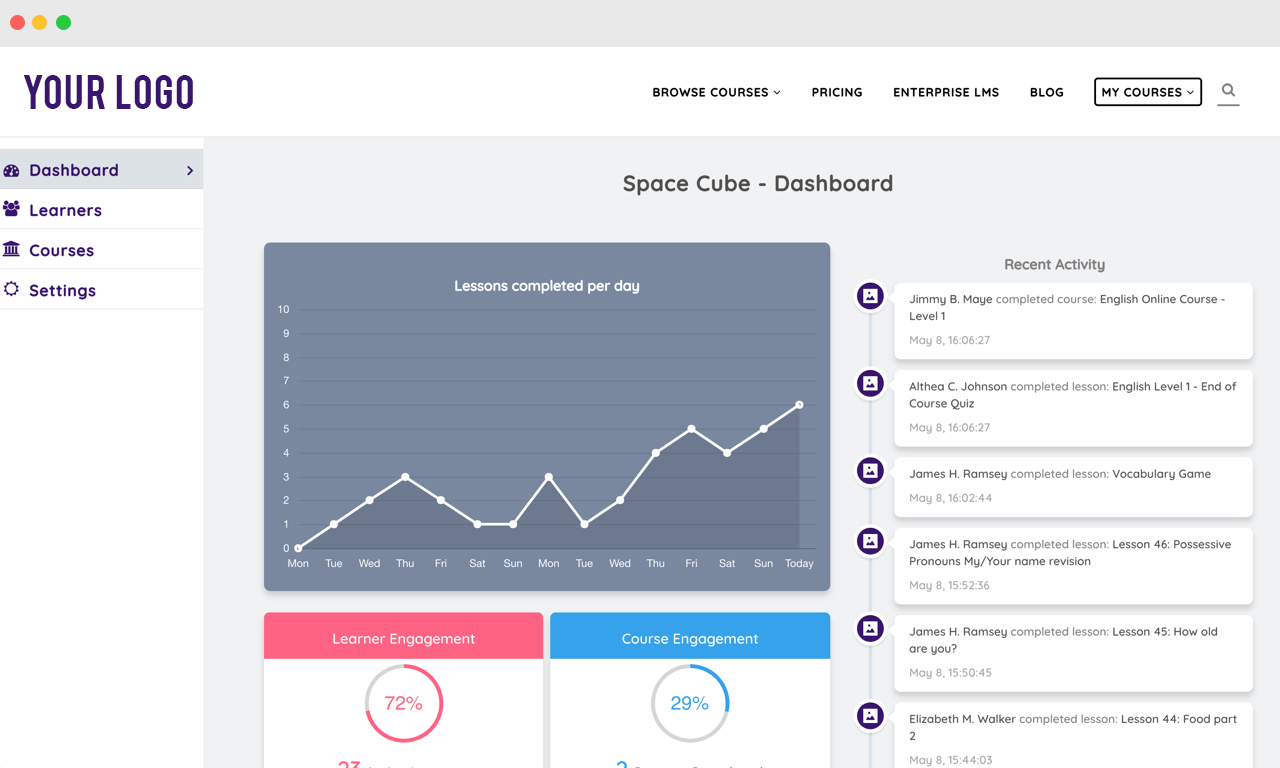This screenshot has width=1280, height=768.
Task: Select the Lesson 45: How old are you activity card
Action: tap(1072, 652)
